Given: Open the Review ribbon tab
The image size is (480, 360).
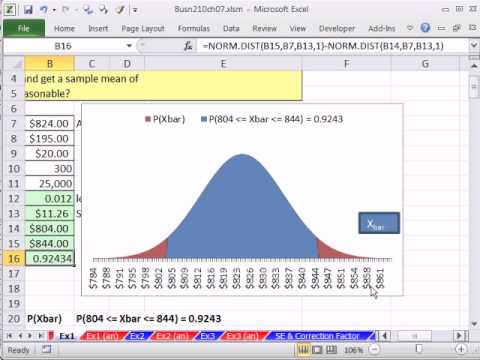Looking at the screenshot, I should pyautogui.click(x=264, y=29).
